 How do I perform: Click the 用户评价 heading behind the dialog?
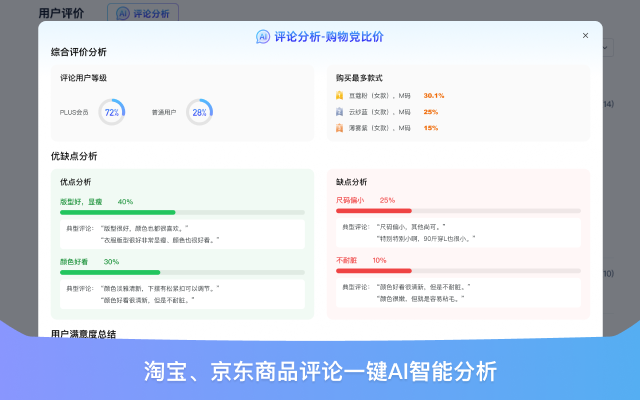(x=61, y=13)
